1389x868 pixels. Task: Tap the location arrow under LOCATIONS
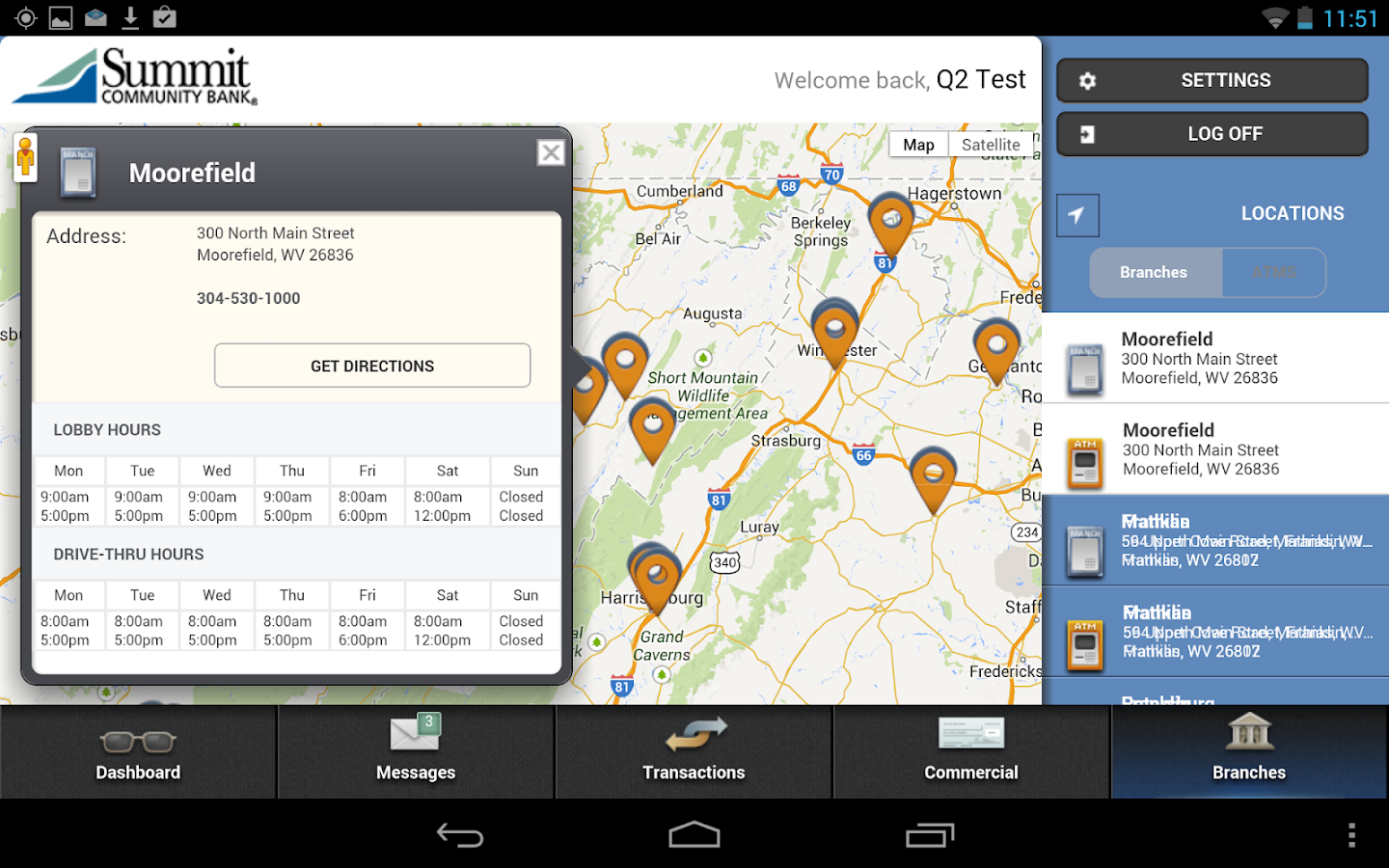pyautogui.click(x=1077, y=215)
